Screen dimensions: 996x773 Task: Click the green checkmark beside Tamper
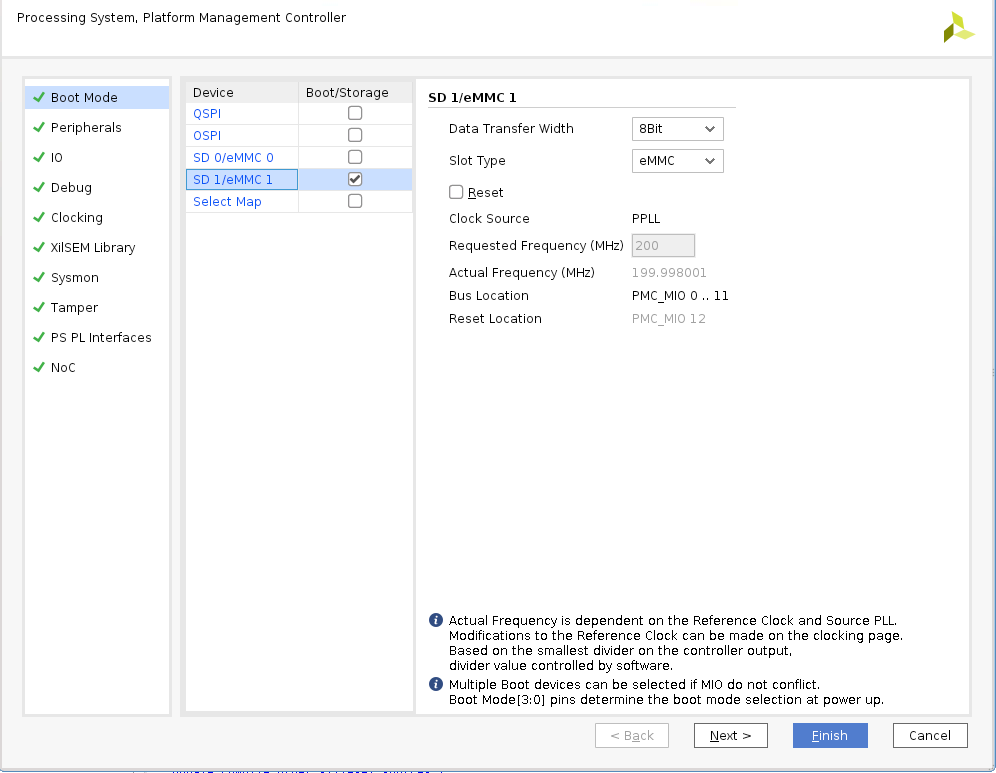(39, 307)
